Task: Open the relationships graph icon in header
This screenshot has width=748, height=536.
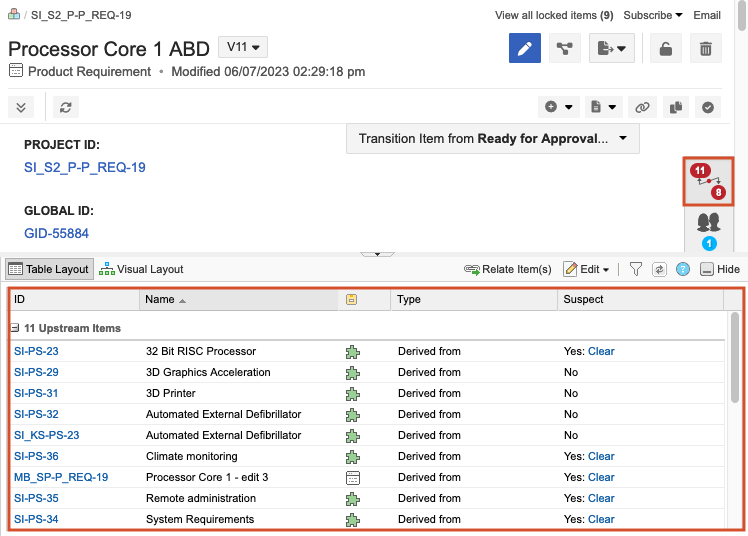Action: point(565,49)
